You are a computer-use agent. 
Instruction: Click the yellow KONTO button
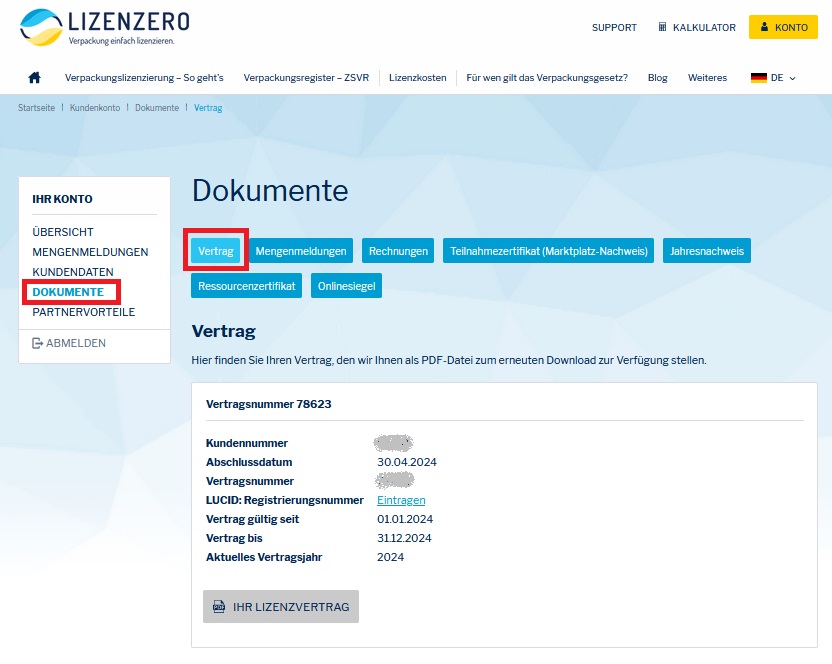(x=783, y=27)
